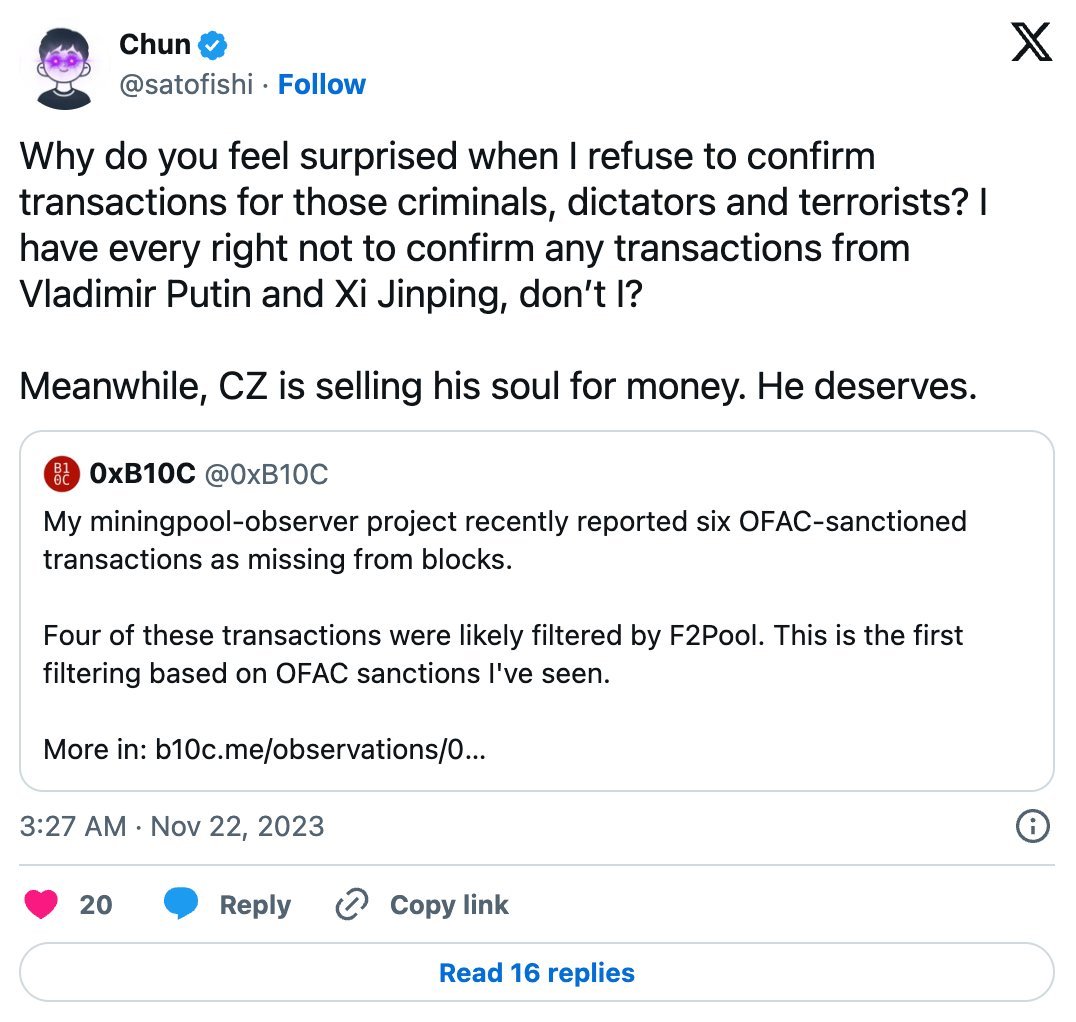Click the Reply label
This screenshot has width=1076, height=1022.
click(255, 905)
